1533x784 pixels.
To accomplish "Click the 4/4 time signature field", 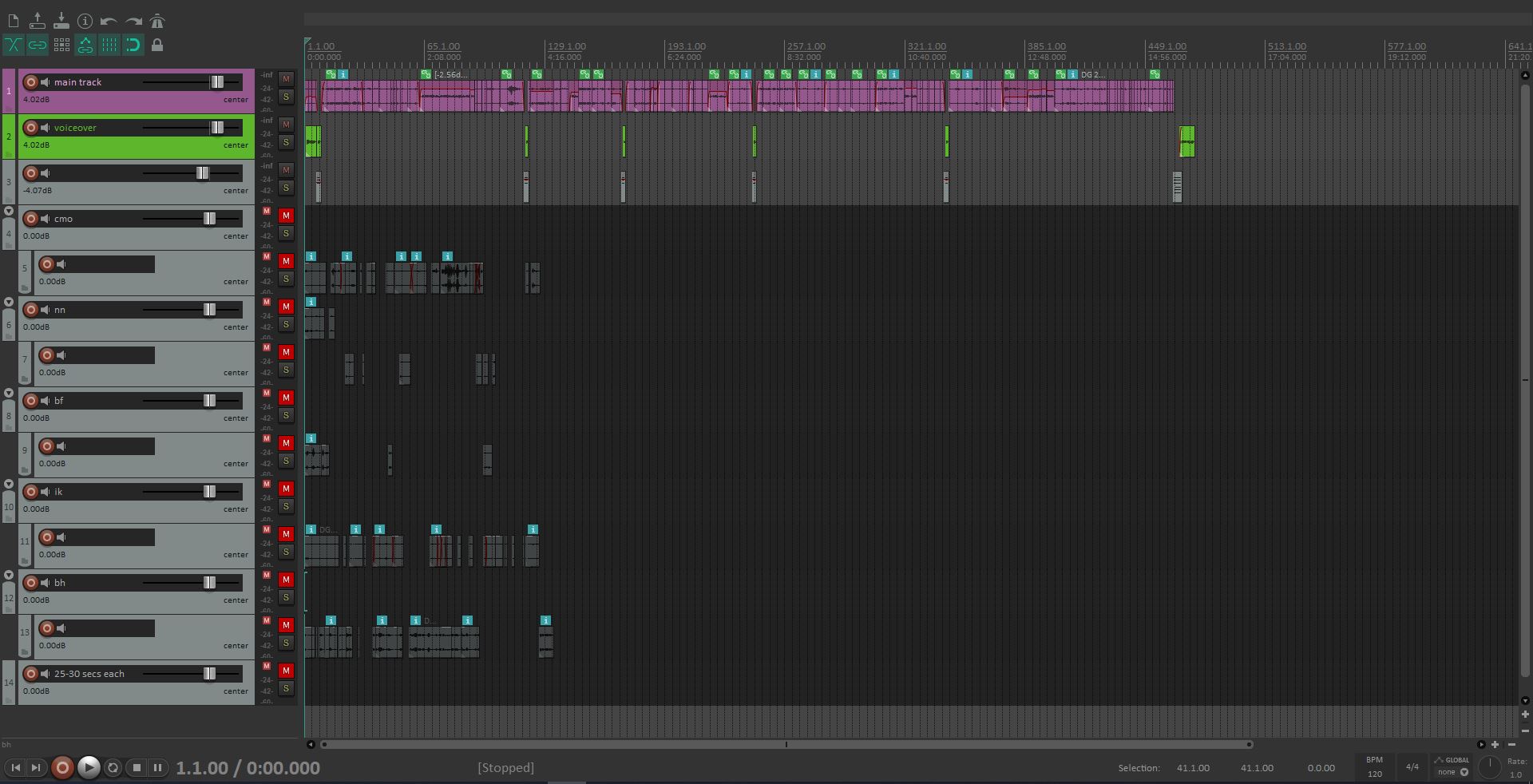I will coord(1412,767).
